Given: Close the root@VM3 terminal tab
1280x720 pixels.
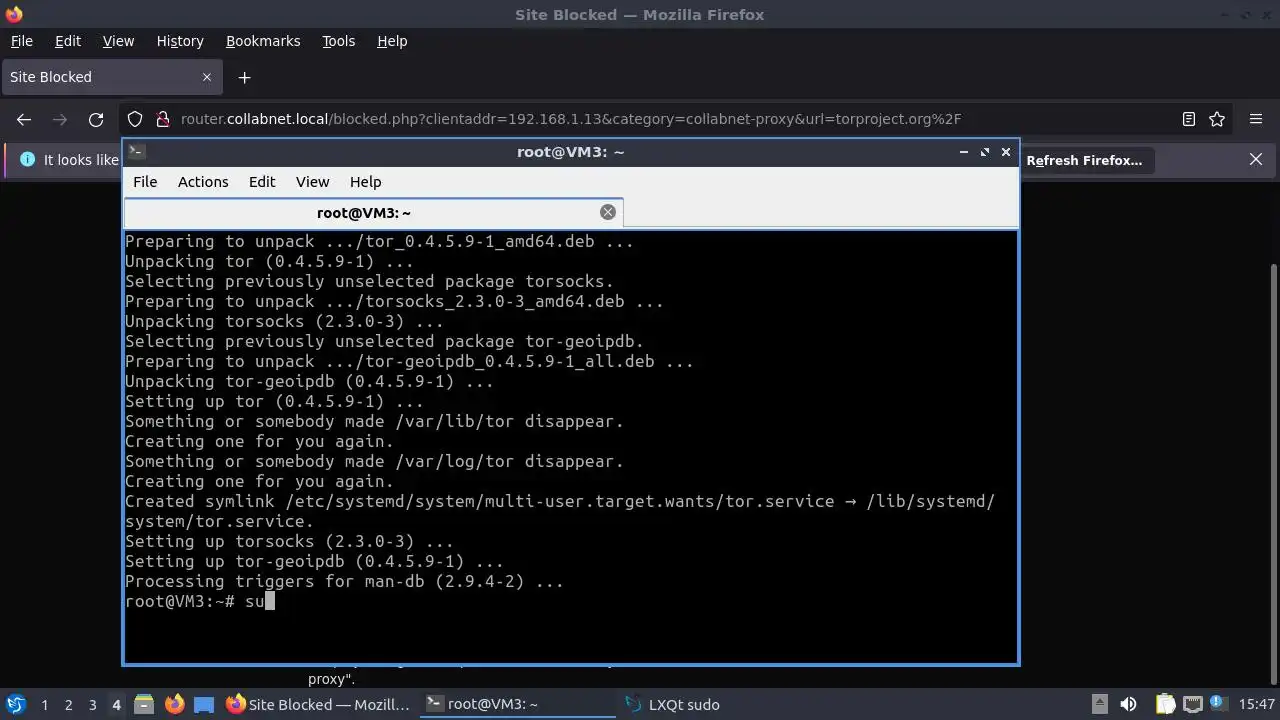Looking at the screenshot, I should pos(607,212).
